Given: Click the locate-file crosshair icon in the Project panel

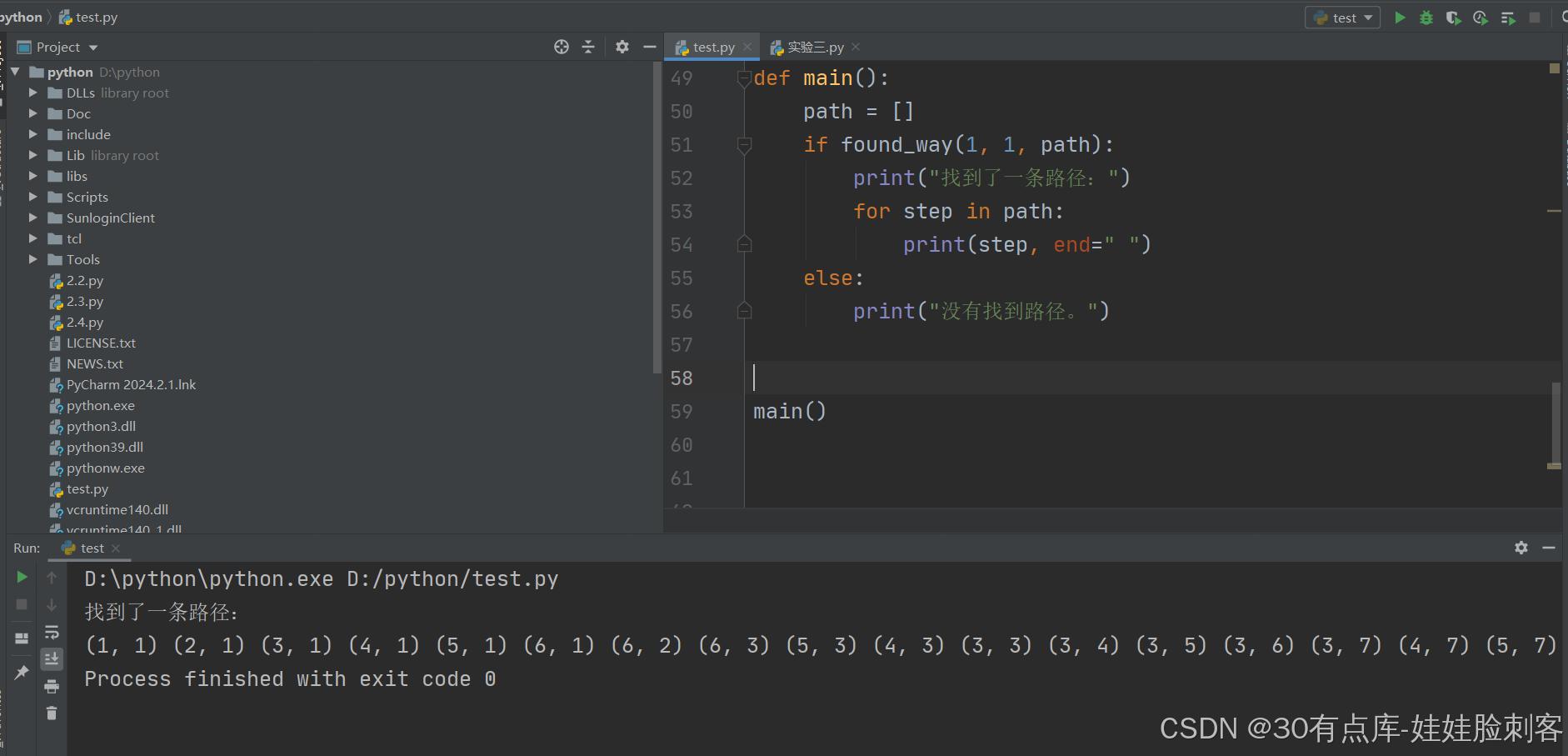Looking at the screenshot, I should click(x=562, y=47).
